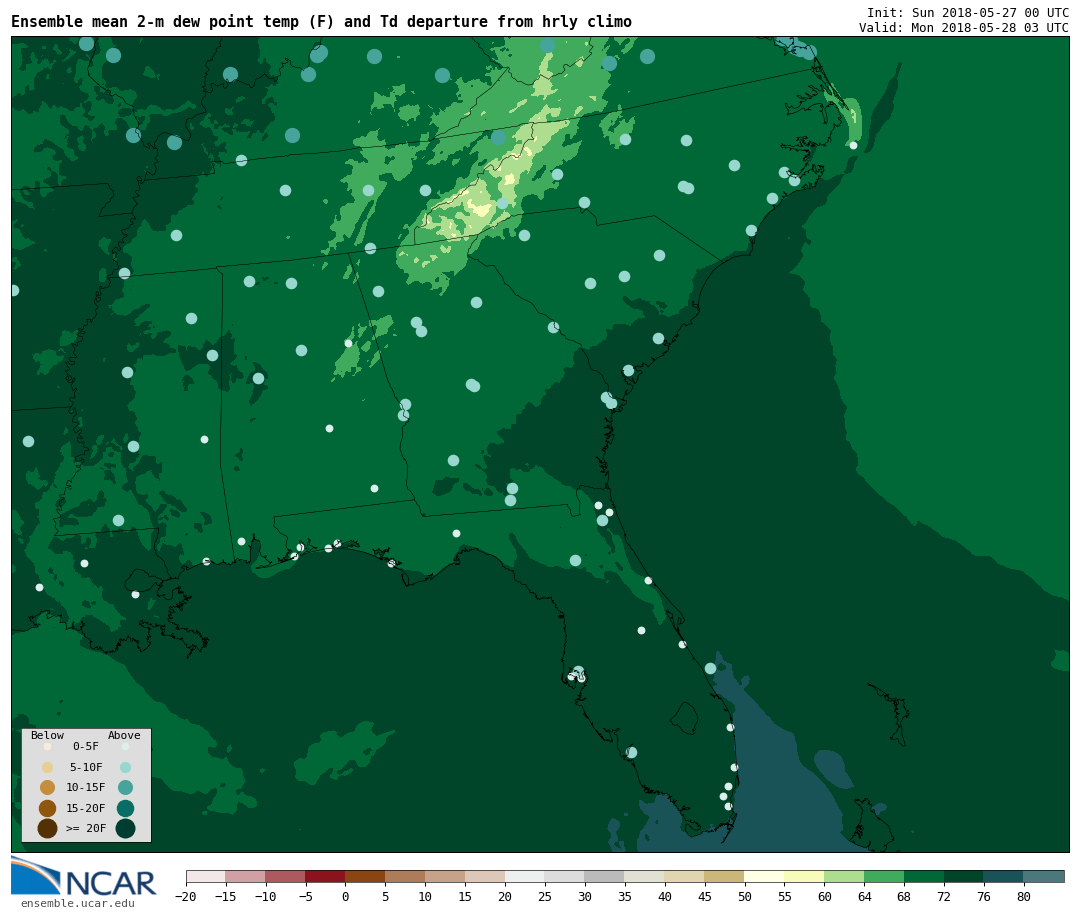This screenshot has height=915, width=1080.
Task: Pick the -10 to -5 muted red colorbar swatch
Action: (285, 876)
